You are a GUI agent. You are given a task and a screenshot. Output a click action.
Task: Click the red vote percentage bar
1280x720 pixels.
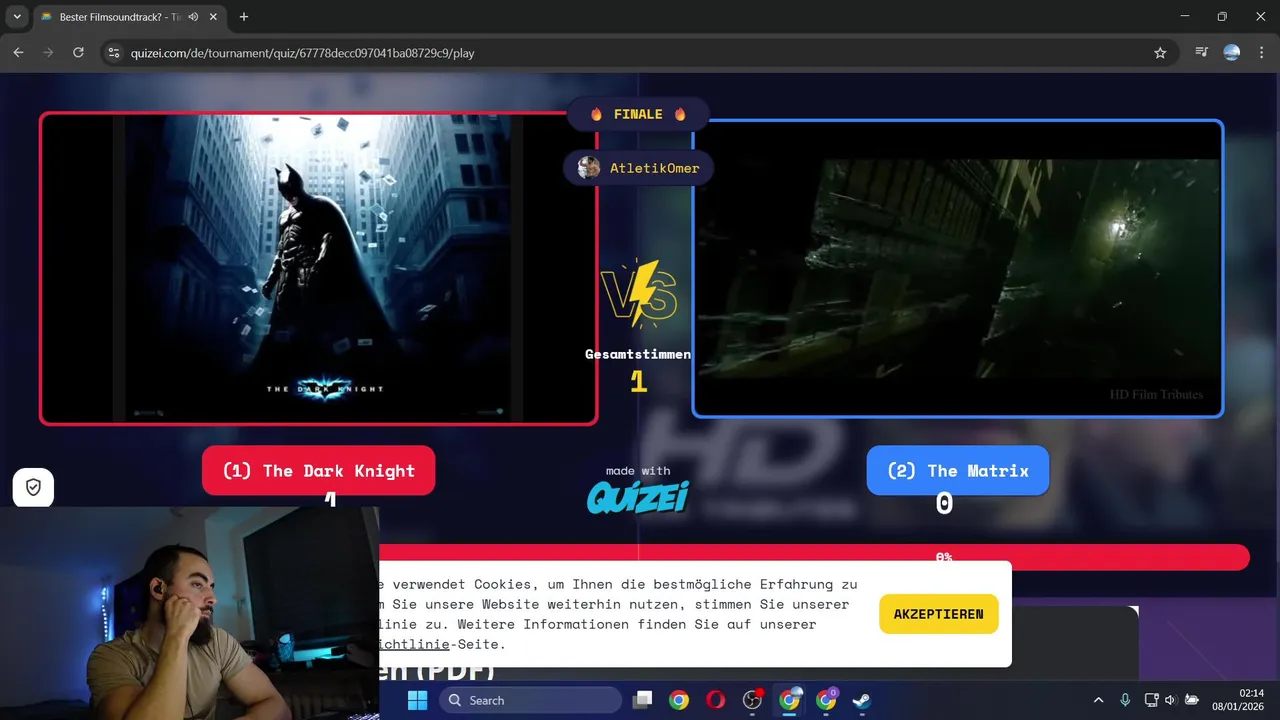point(814,557)
